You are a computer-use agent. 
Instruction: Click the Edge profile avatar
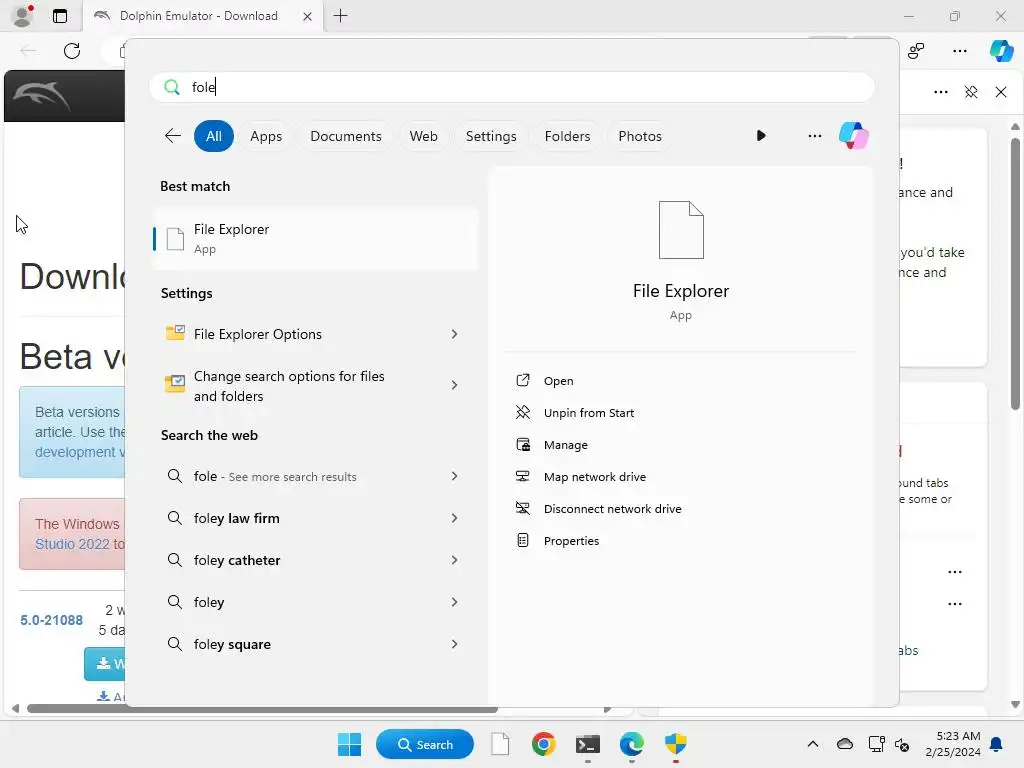point(23,16)
